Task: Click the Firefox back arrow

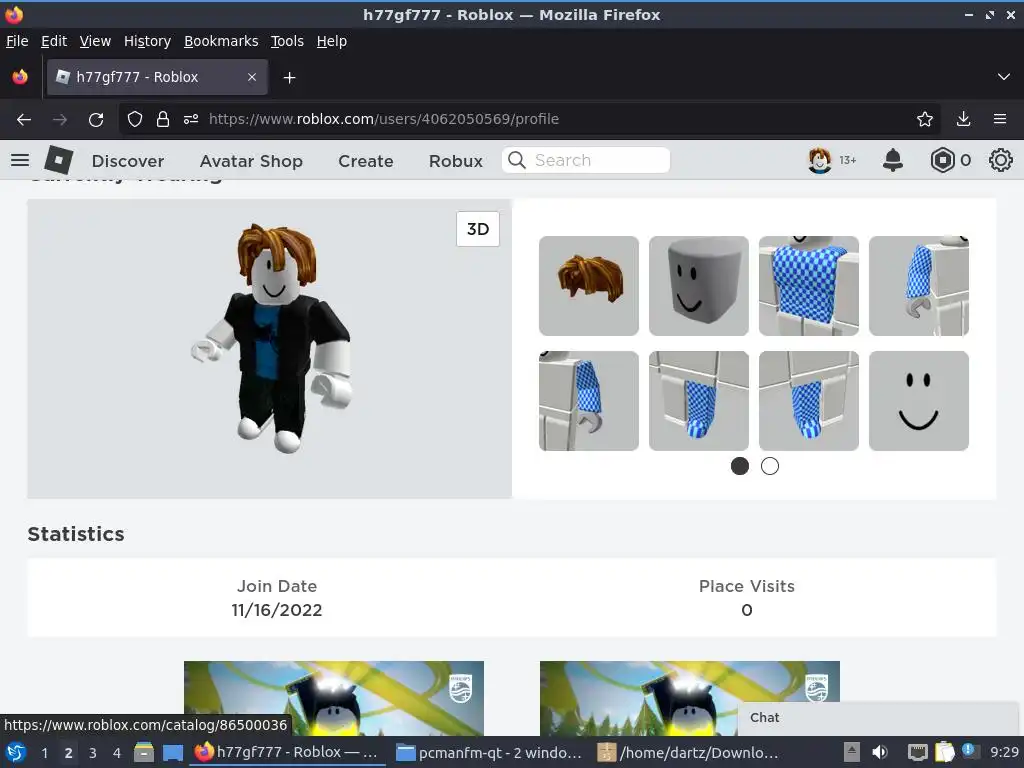Action: (x=24, y=120)
